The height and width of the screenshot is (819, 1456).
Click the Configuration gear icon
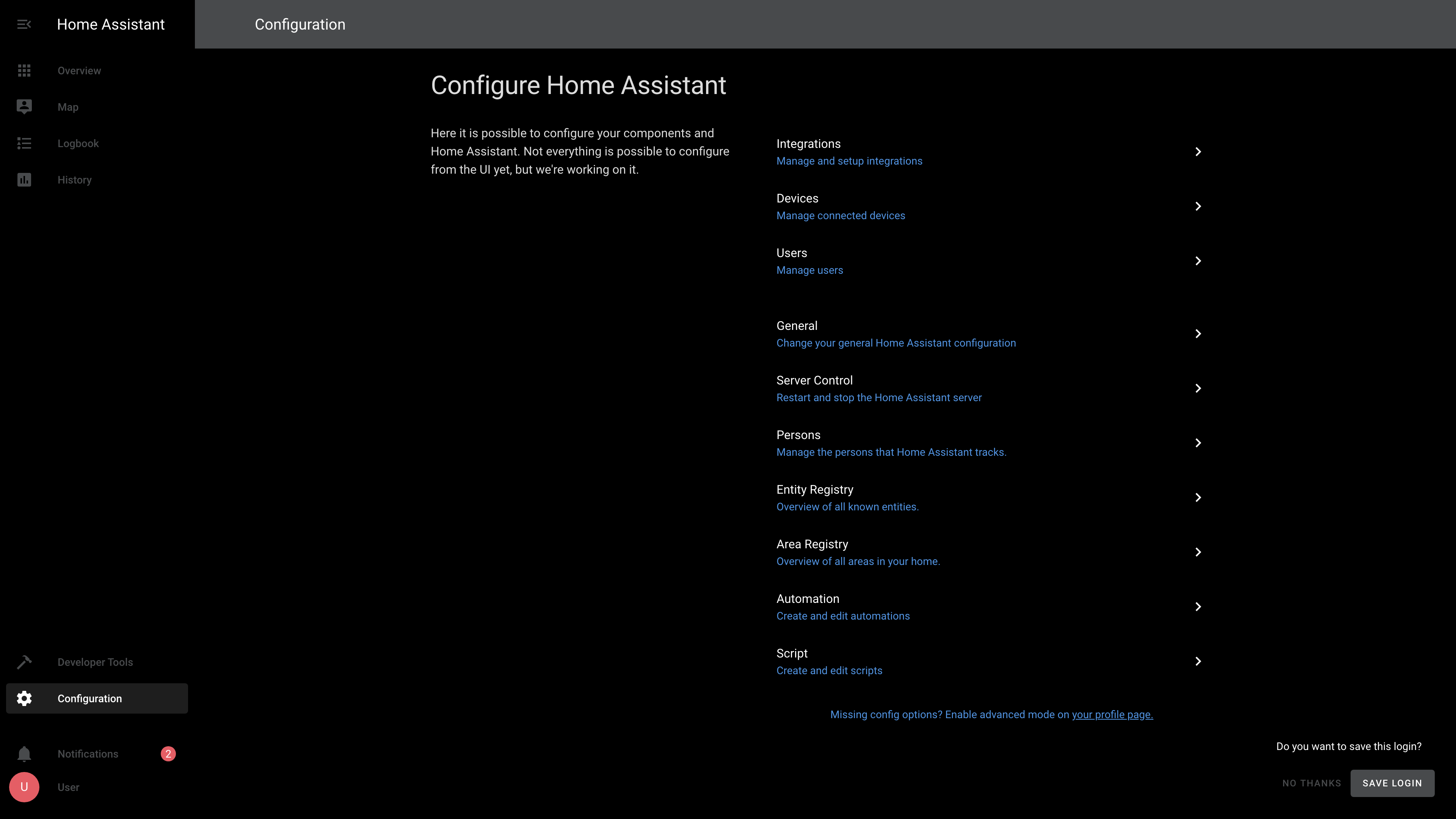click(x=24, y=698)
